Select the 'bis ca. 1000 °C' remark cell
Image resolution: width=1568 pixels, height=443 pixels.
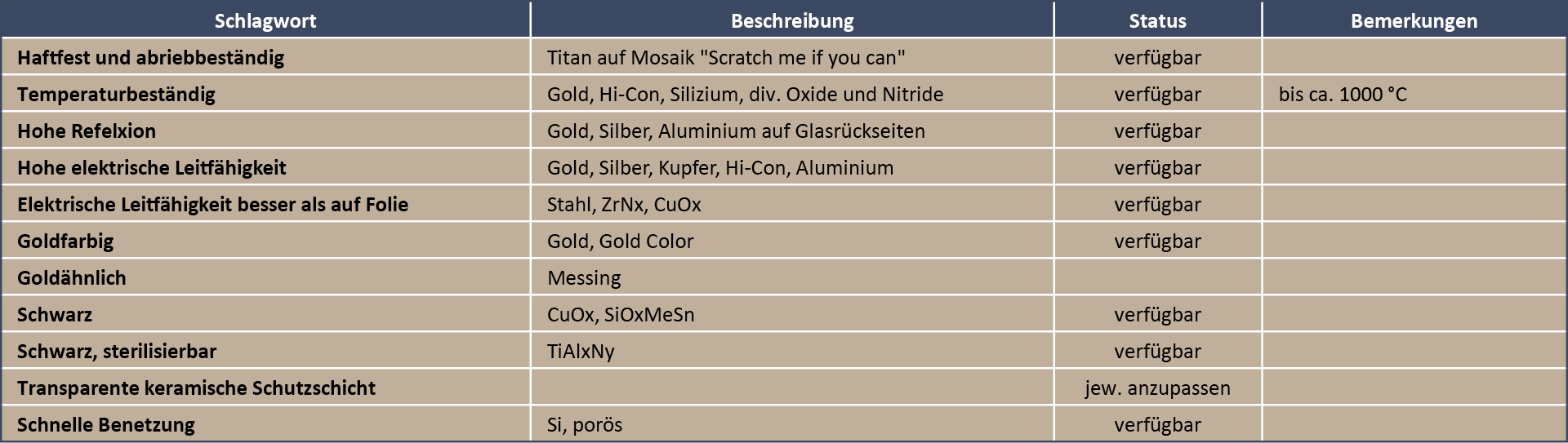coord(1414,94)
